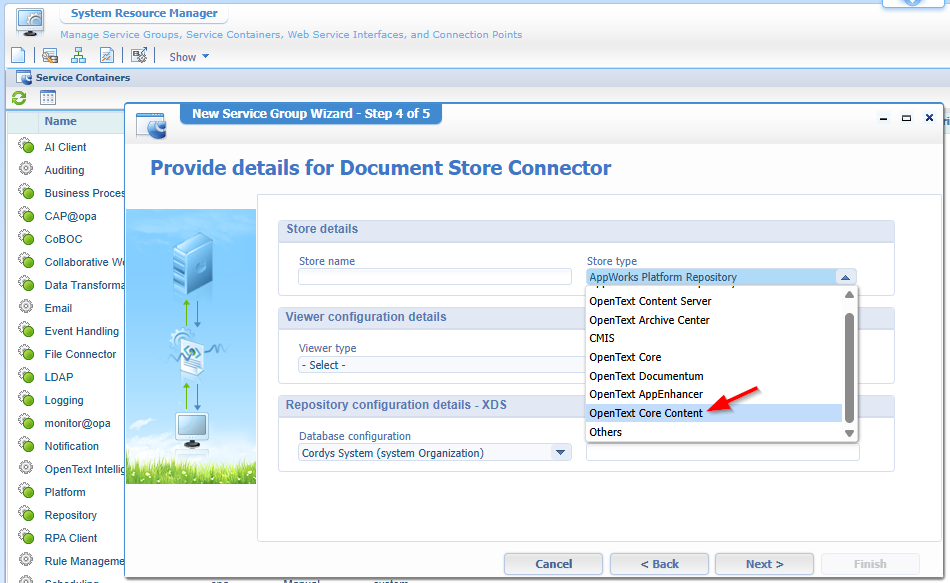Click the new document toolbar icon
Screen dimensions: 950x583
18,56
